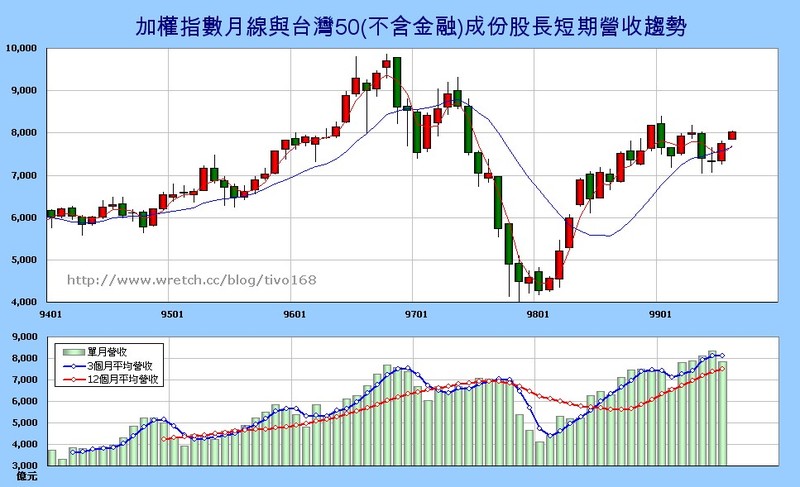Screen dimensions: 800x487
Task: Click the last blue 3-month average data point
Action: 722,355
